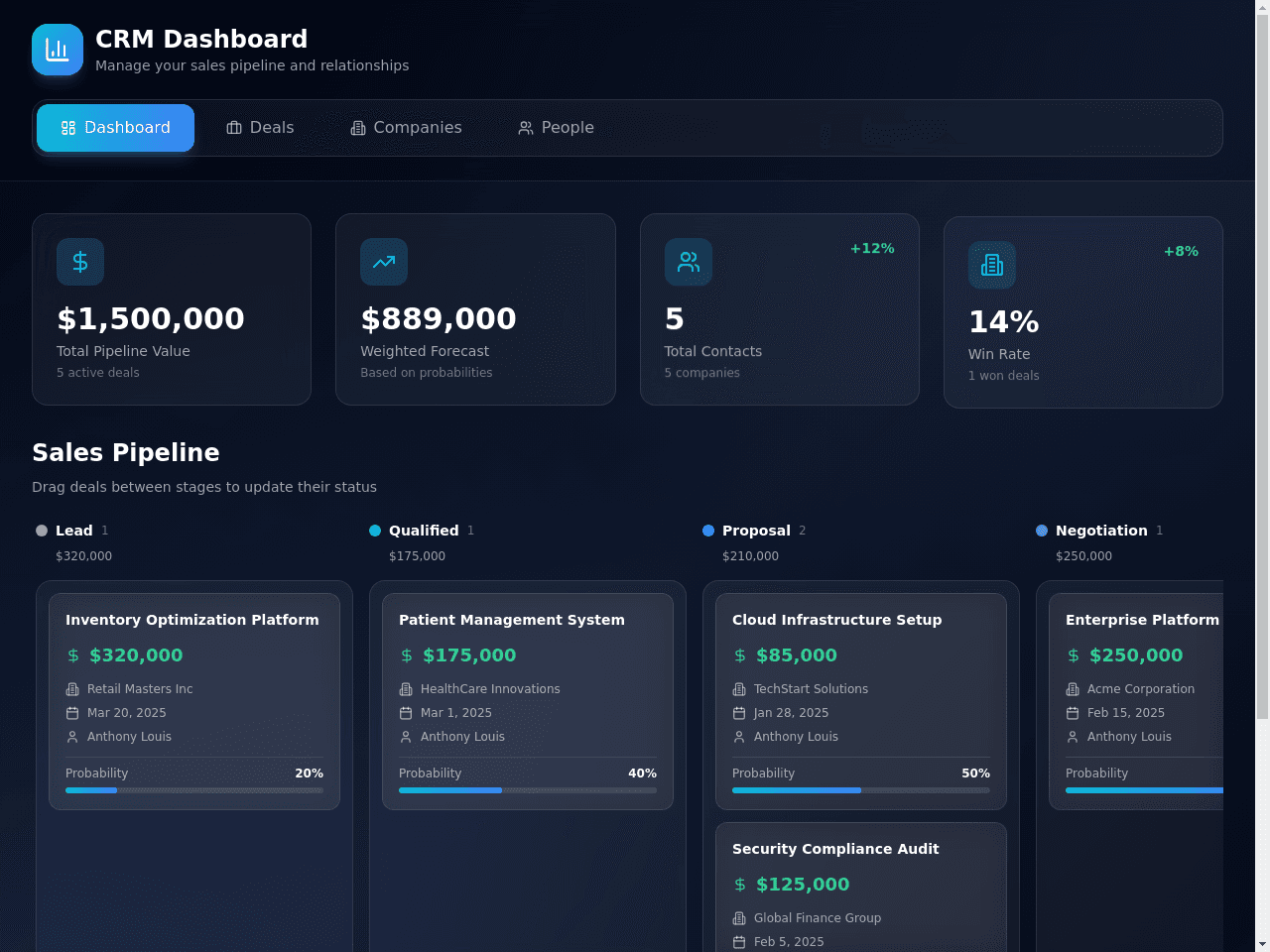Click the +12% contacts change badge
Screen dimensions: 1270x952
point(872,249)
